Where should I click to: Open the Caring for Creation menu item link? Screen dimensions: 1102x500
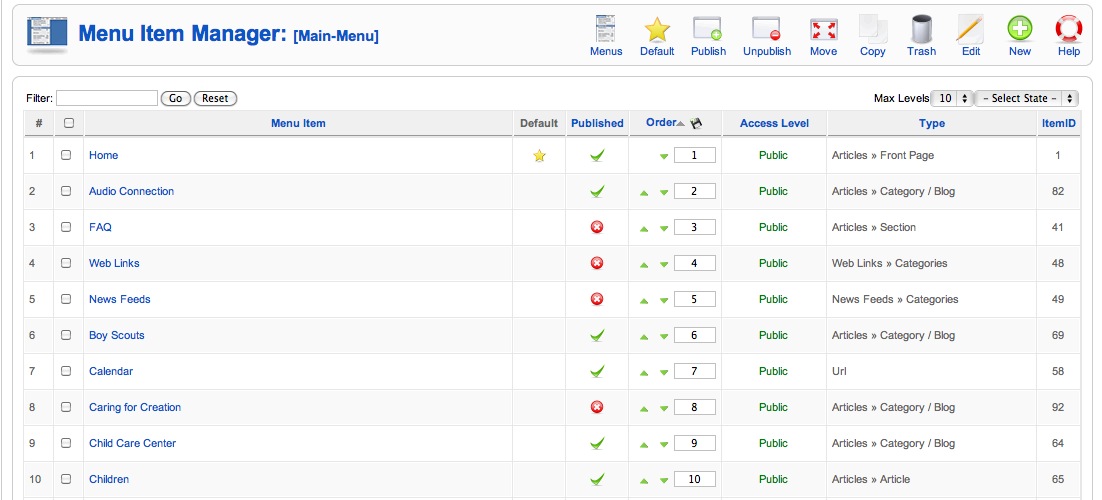(x=135, y=407)
